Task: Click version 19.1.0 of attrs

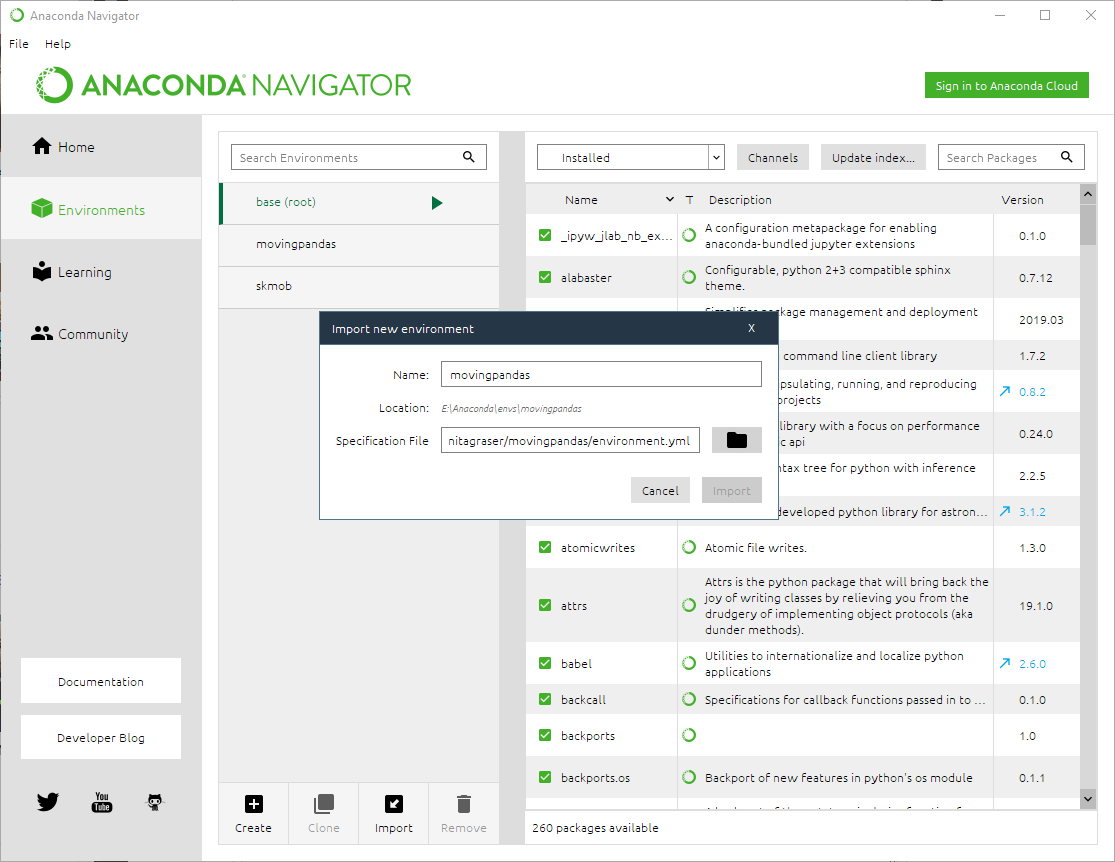Action: pos(1036,605)
